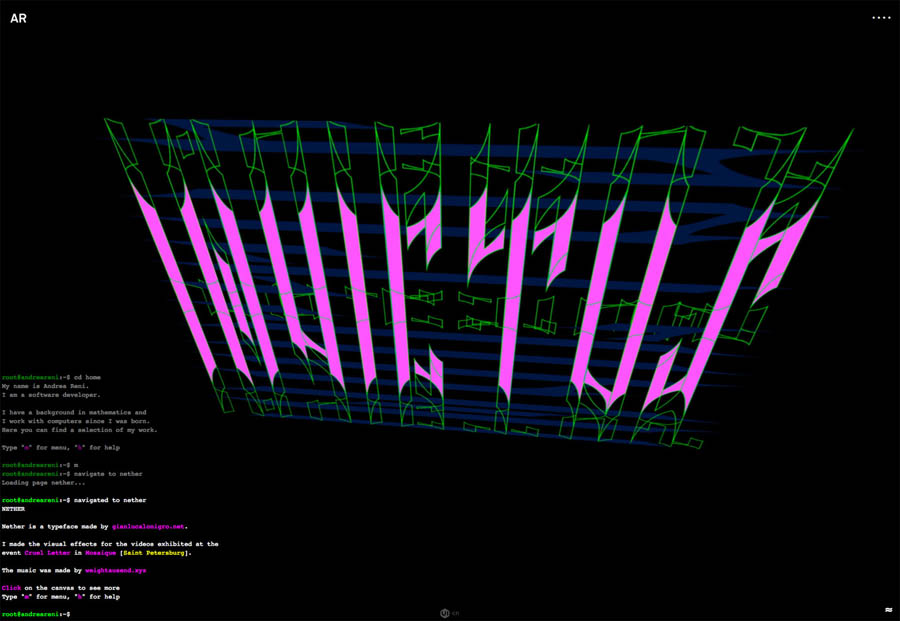Click the circular icon at bottom center
Viewport: 900px width, 621px height.
coord(444,613)
